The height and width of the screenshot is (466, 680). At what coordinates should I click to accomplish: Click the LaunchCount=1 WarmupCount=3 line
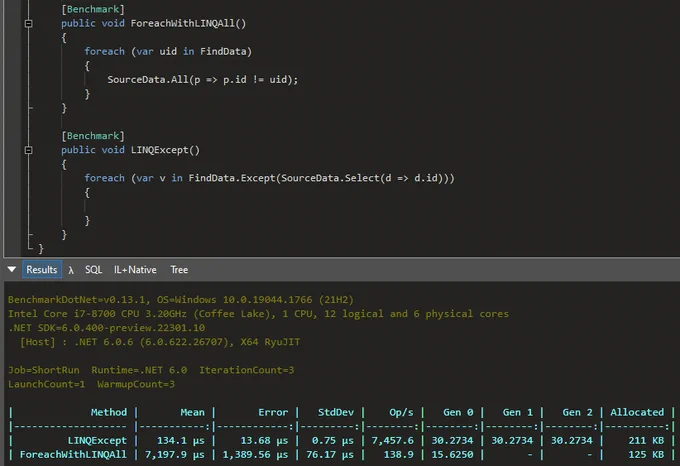tap(91, 384)
